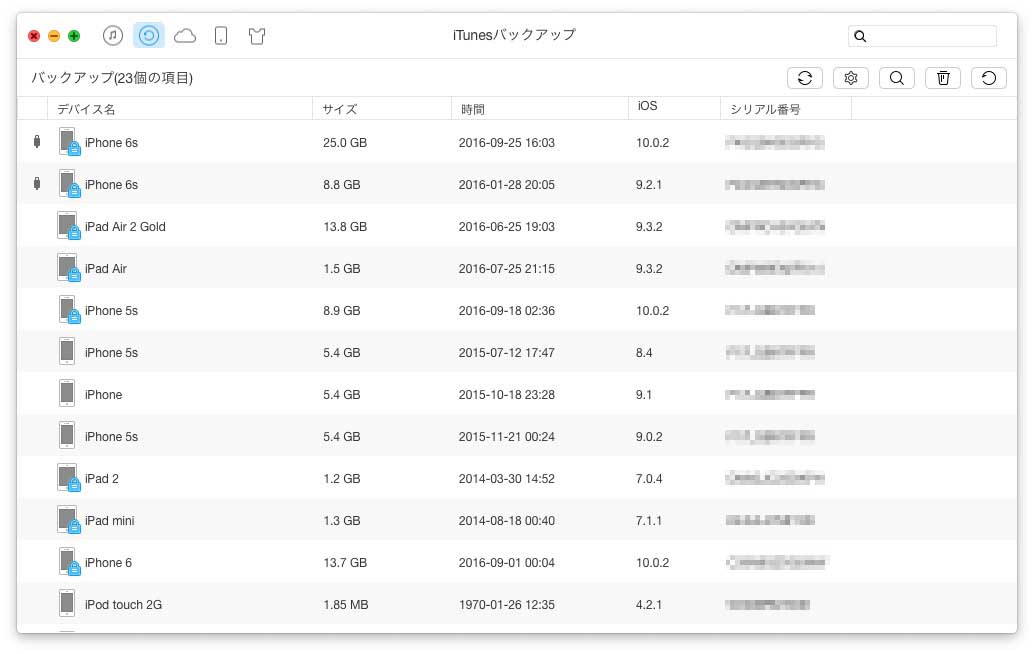The height and width of the screenshot is (654, 1034).
Task: Type in the title bar search field
Action: (x=925, y=36)
